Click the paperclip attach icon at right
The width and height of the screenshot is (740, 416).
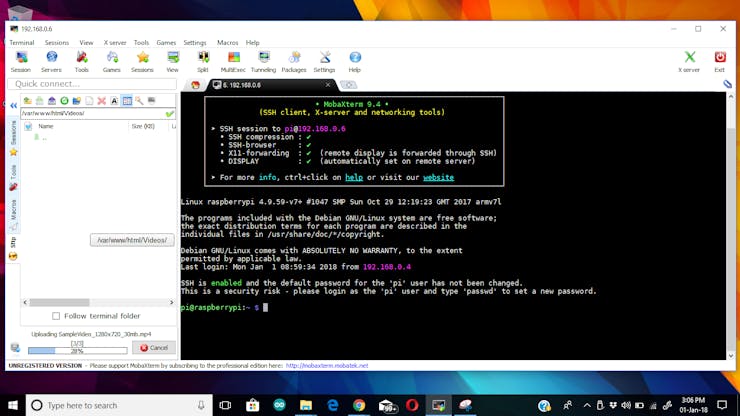[727, 84]
